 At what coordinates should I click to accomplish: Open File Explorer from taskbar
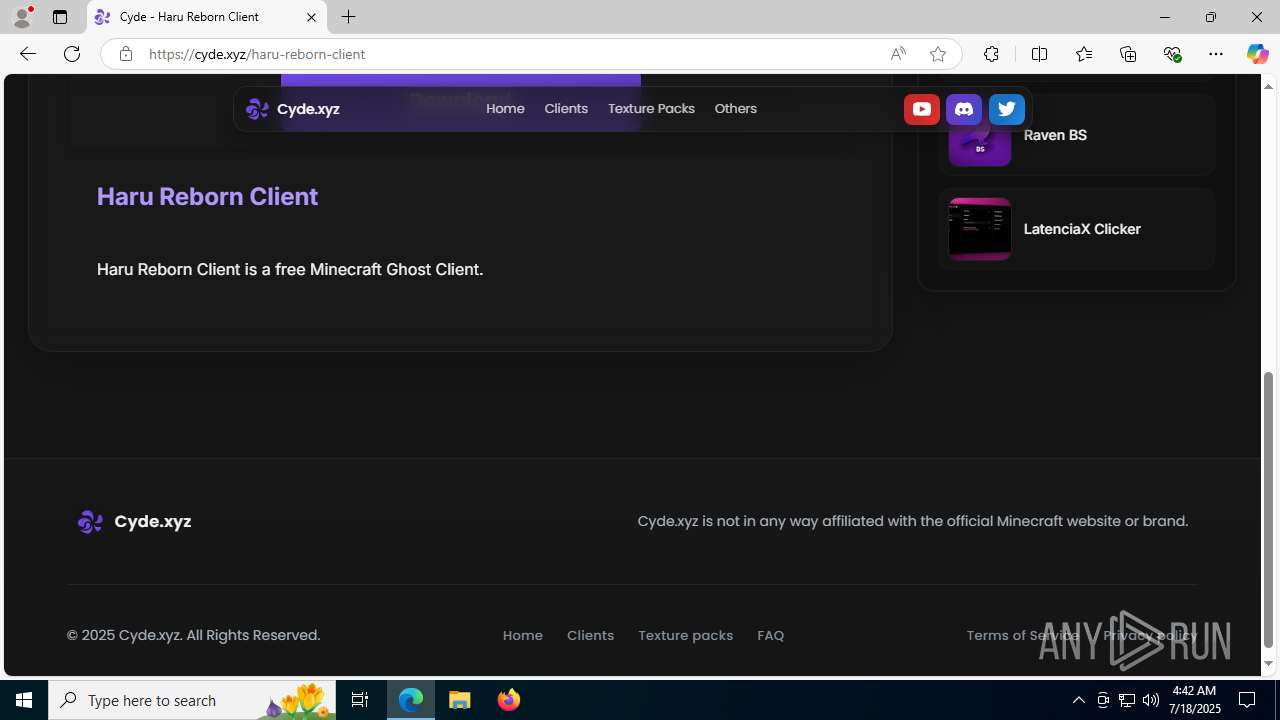pos(460,700)
